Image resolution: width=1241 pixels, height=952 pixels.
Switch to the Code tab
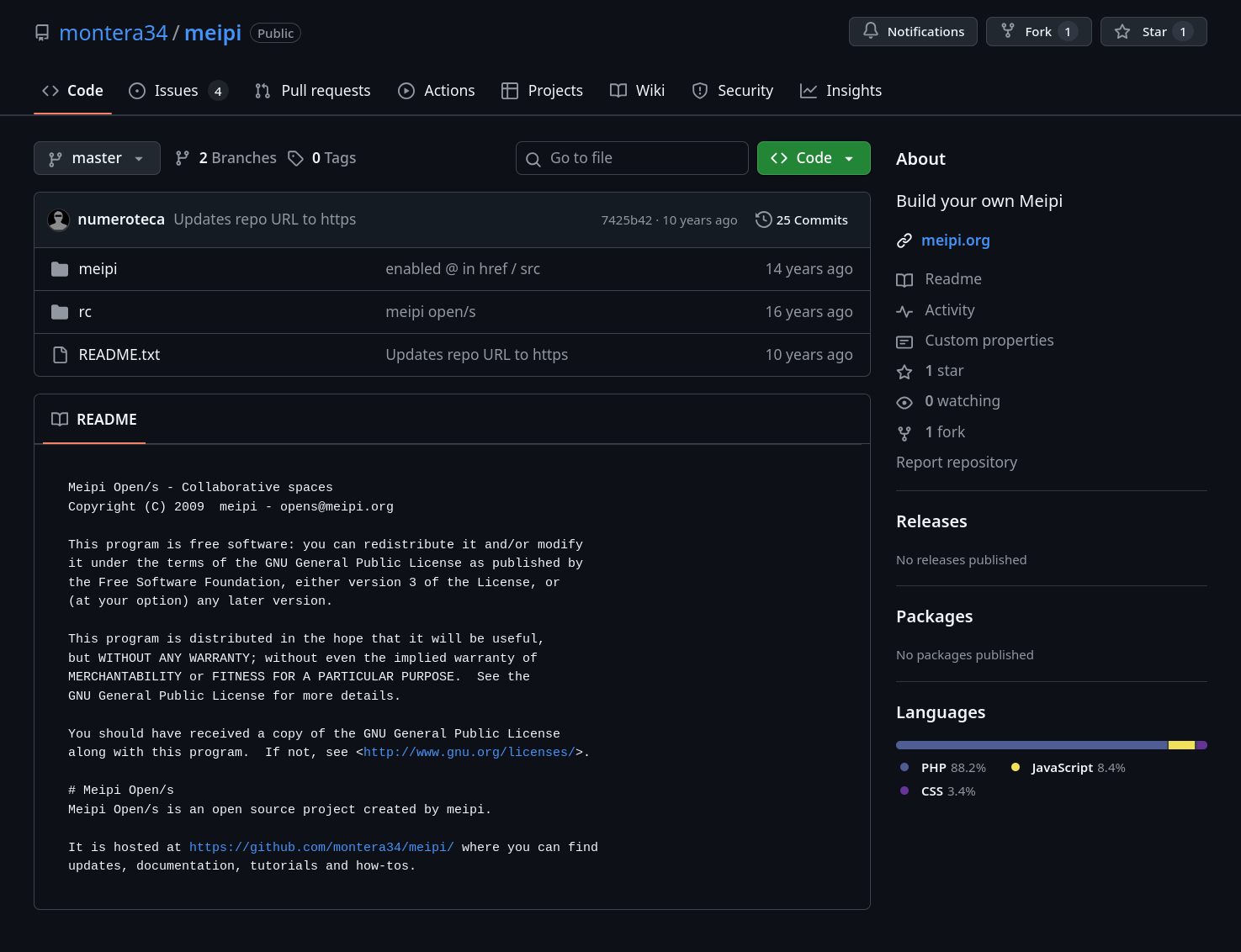pos(72,91)
